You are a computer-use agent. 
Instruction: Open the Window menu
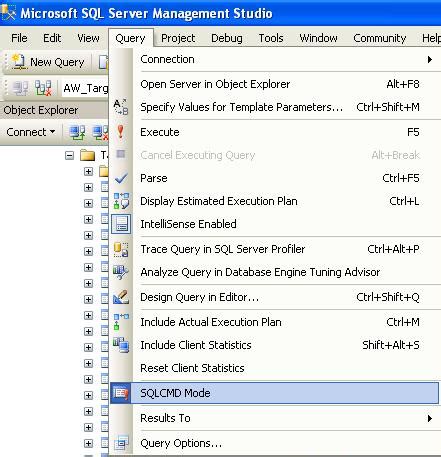click(318, 38)
